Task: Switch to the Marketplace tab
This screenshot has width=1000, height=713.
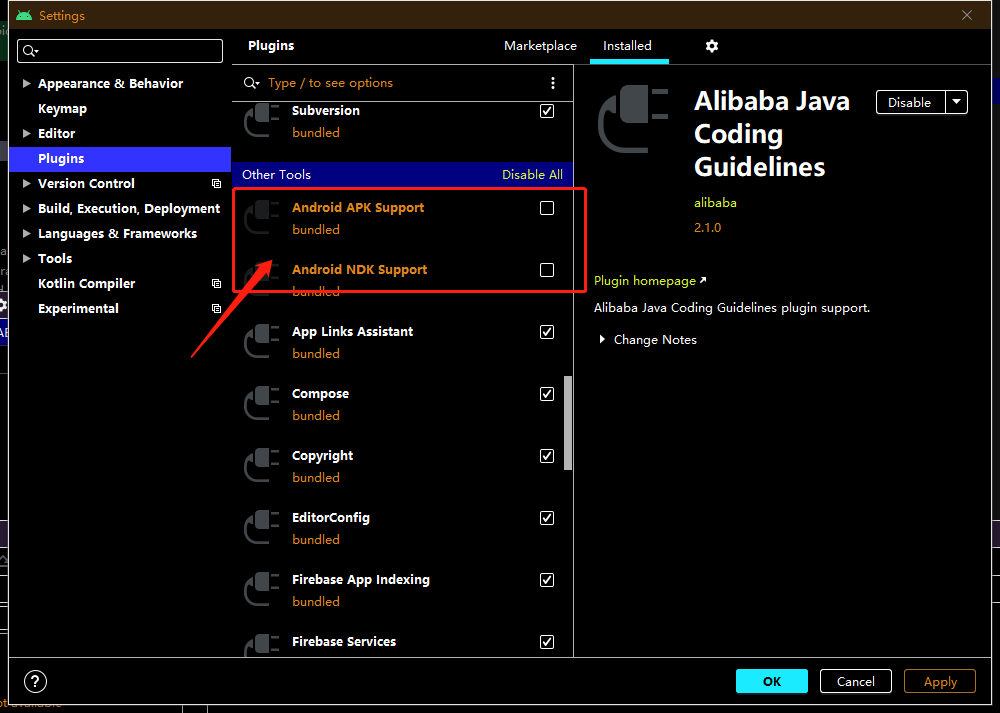Action: click(x=540, y=46)
